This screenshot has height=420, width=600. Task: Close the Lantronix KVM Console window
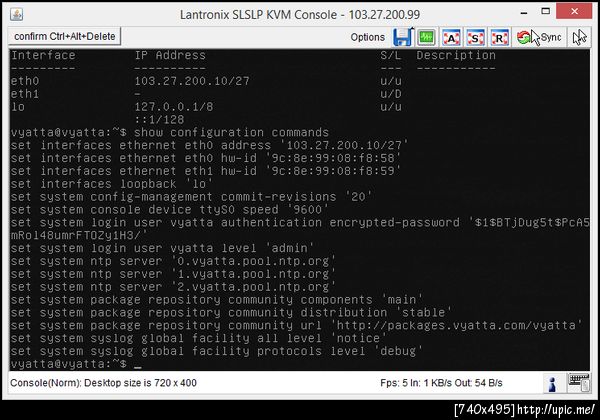pyautogui.click(x=574, y=11)
